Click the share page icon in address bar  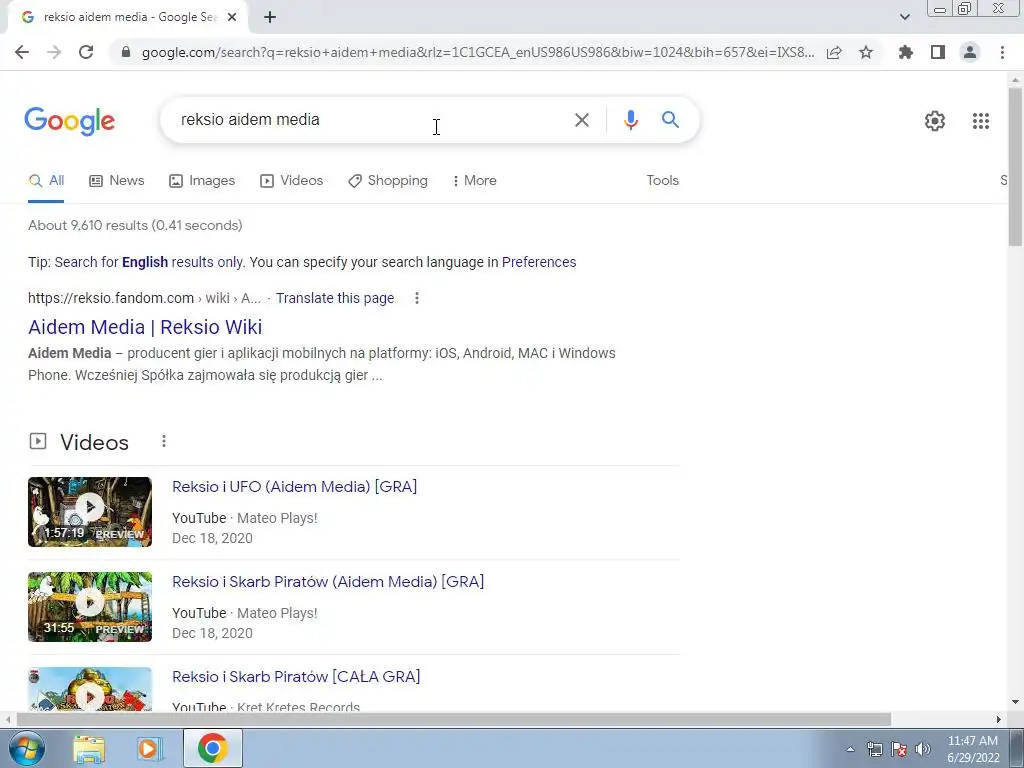point(834,52)
